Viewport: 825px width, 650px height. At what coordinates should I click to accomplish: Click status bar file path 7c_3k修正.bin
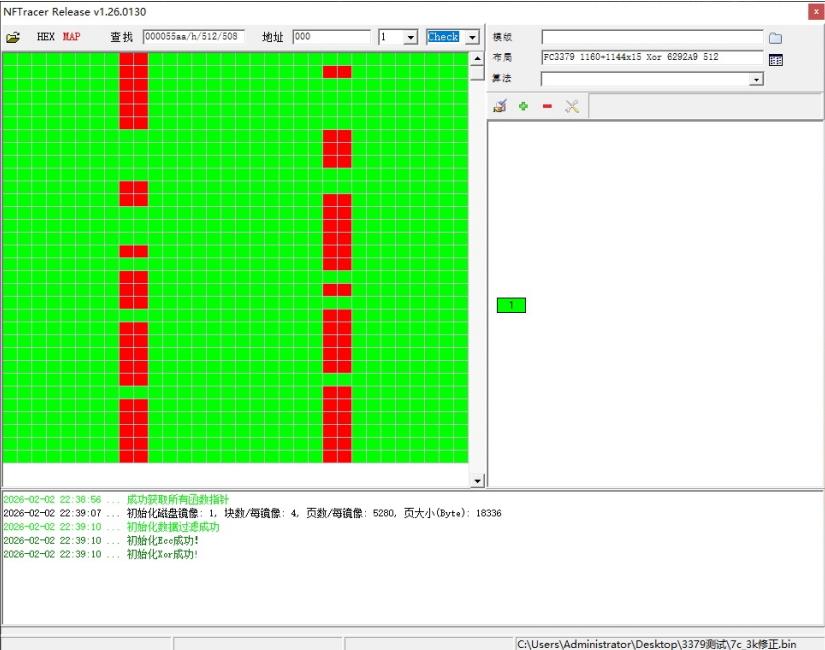coord(657,644)
